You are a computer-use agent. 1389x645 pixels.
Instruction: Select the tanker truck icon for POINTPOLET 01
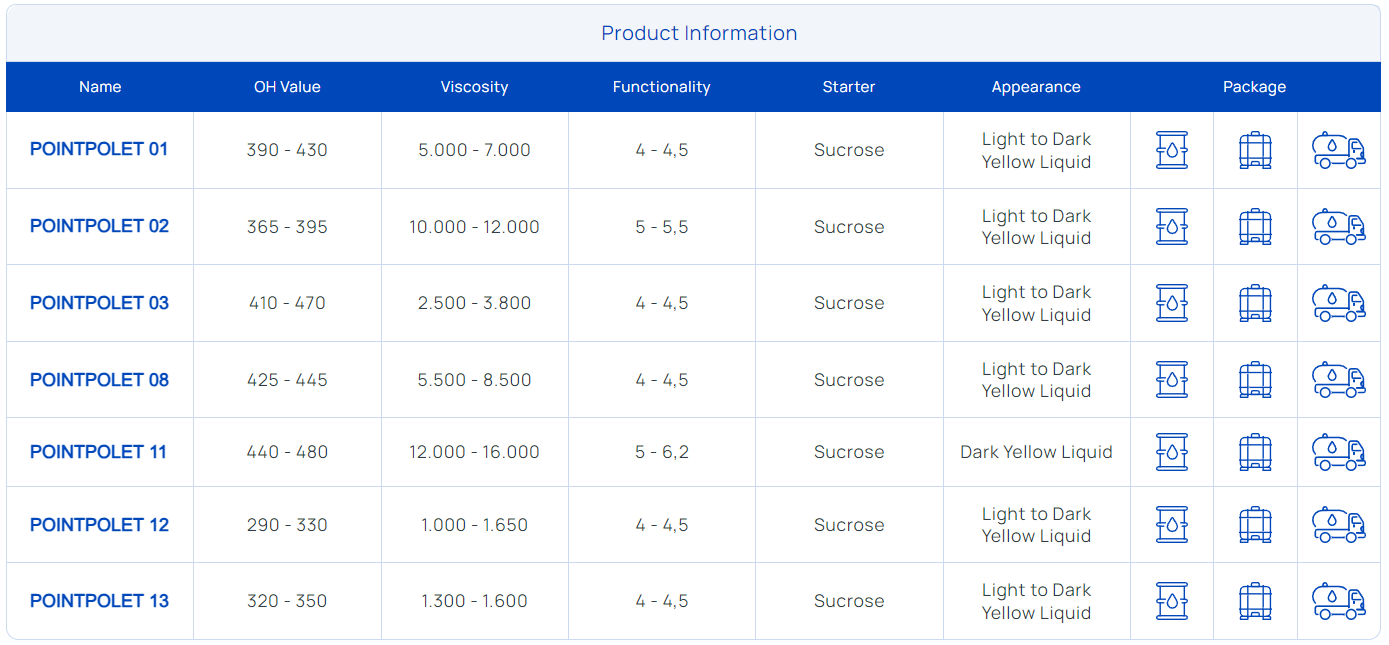coord(1338,150)
